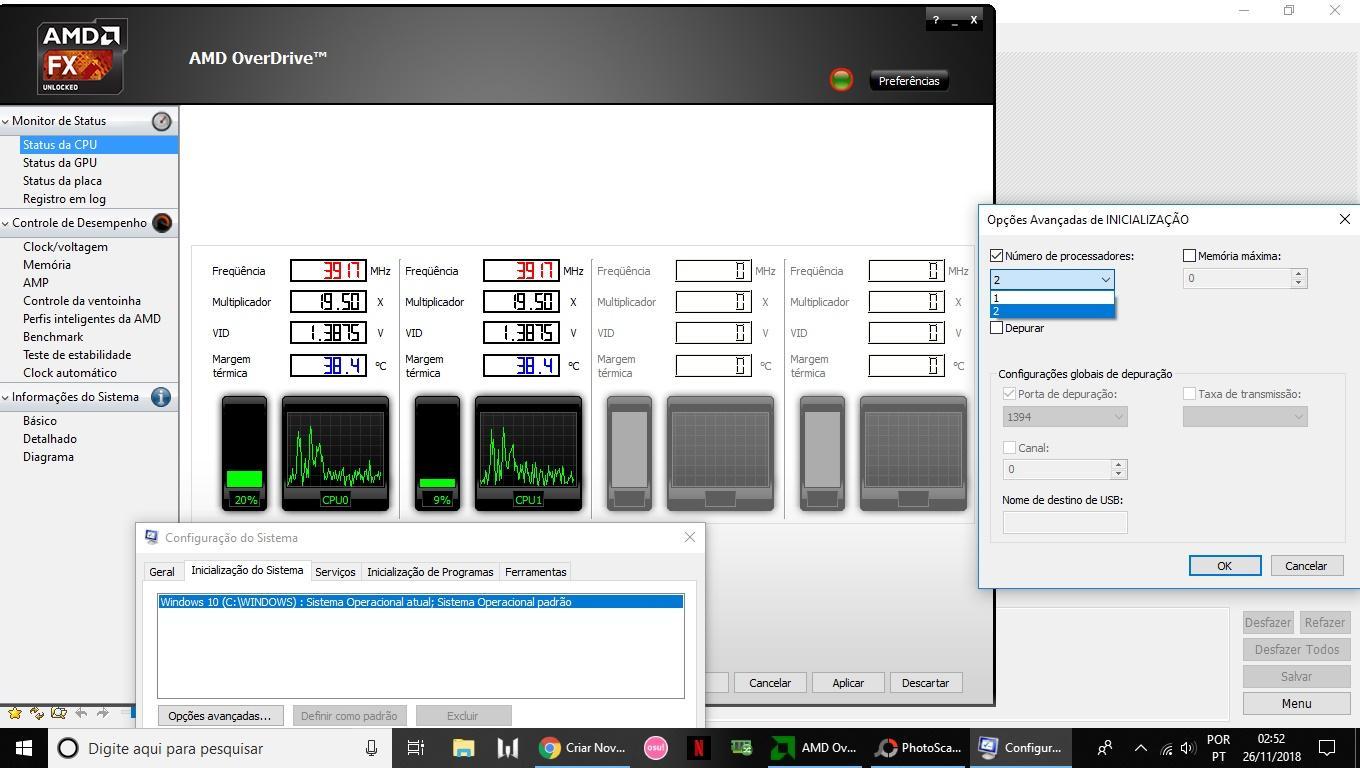Open Clock/voltagem in the sidebar
This screenshot has height=768, width=1360.
point(65,247)
